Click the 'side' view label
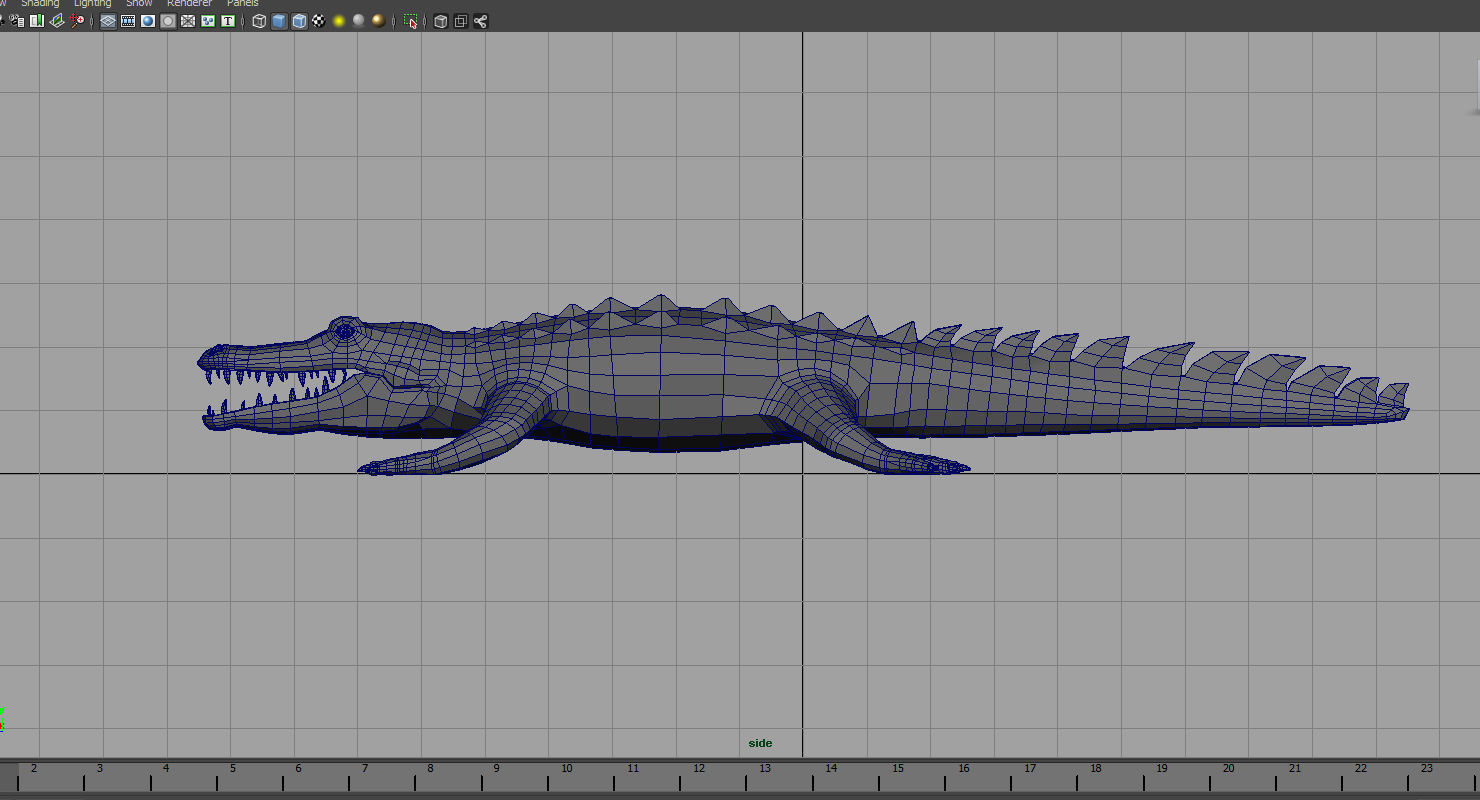Image resolution: width=1480 pixels, height=800 pixels. point(760,743)
